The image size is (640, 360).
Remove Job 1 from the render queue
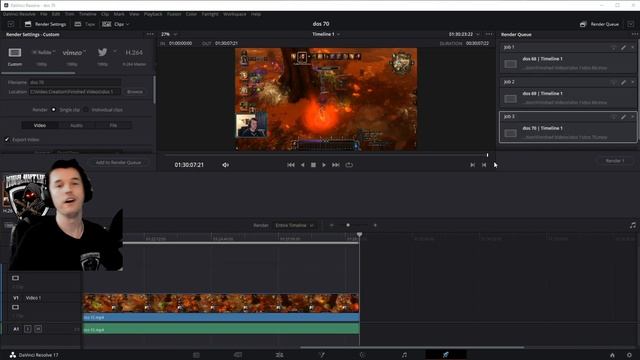click(x=633, y=47)
